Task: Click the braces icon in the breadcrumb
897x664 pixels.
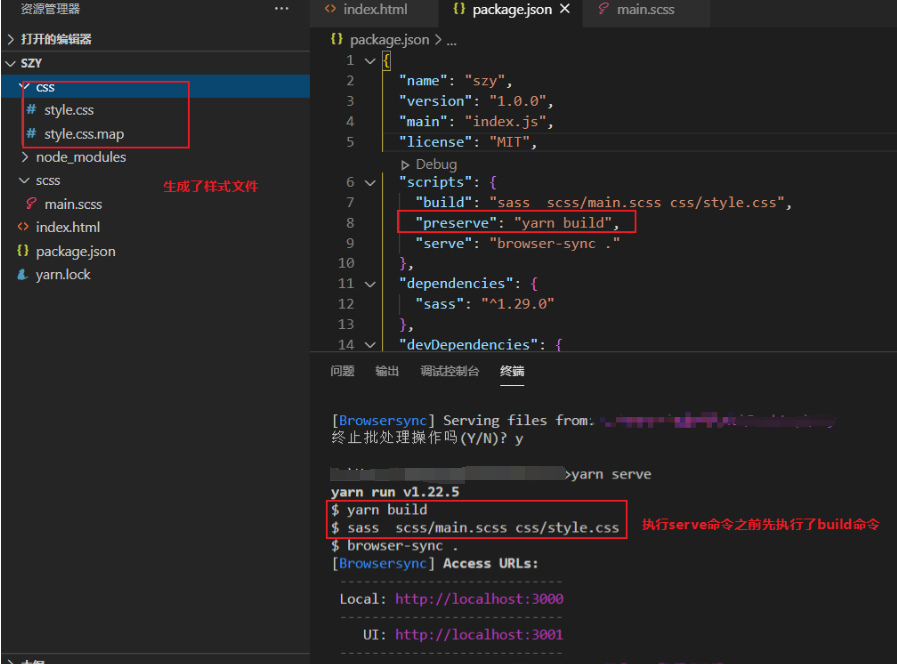Action: [337, 39]
